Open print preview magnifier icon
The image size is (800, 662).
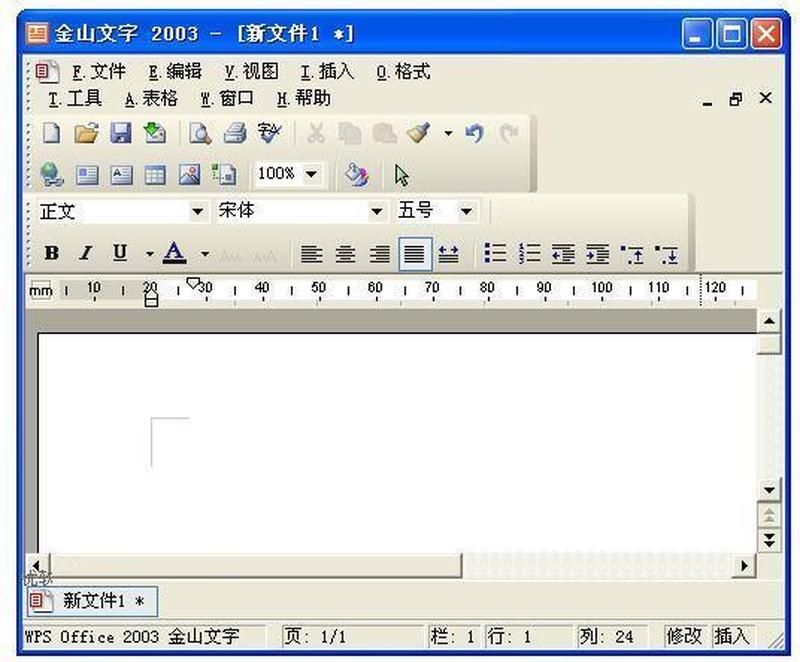[x=200, y=134]
